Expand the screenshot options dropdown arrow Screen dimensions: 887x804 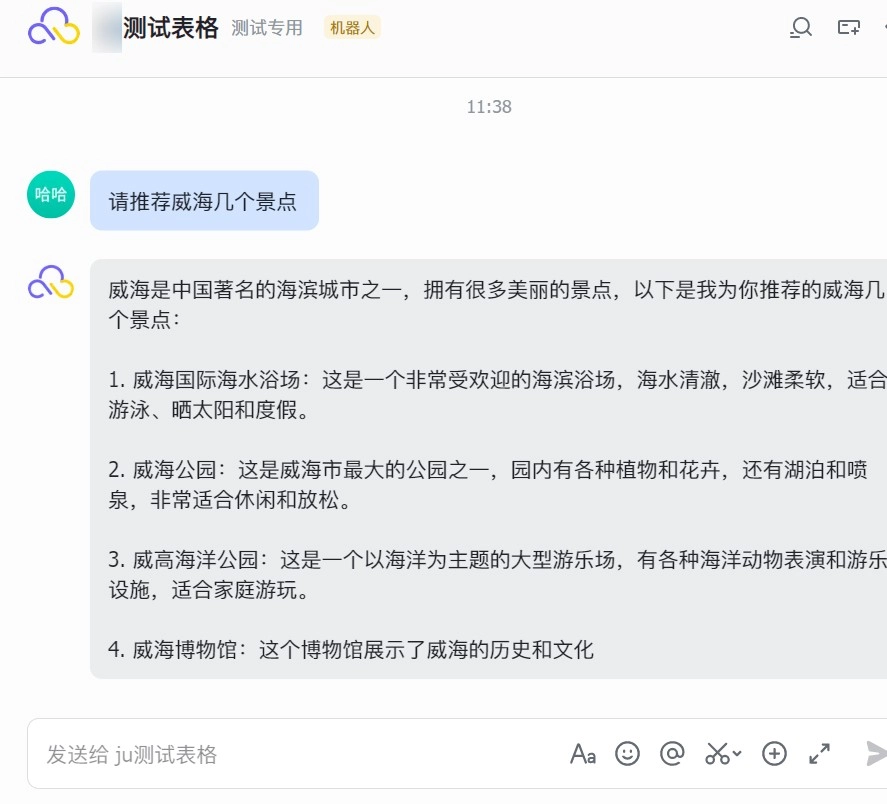click(x=737, y=754)
